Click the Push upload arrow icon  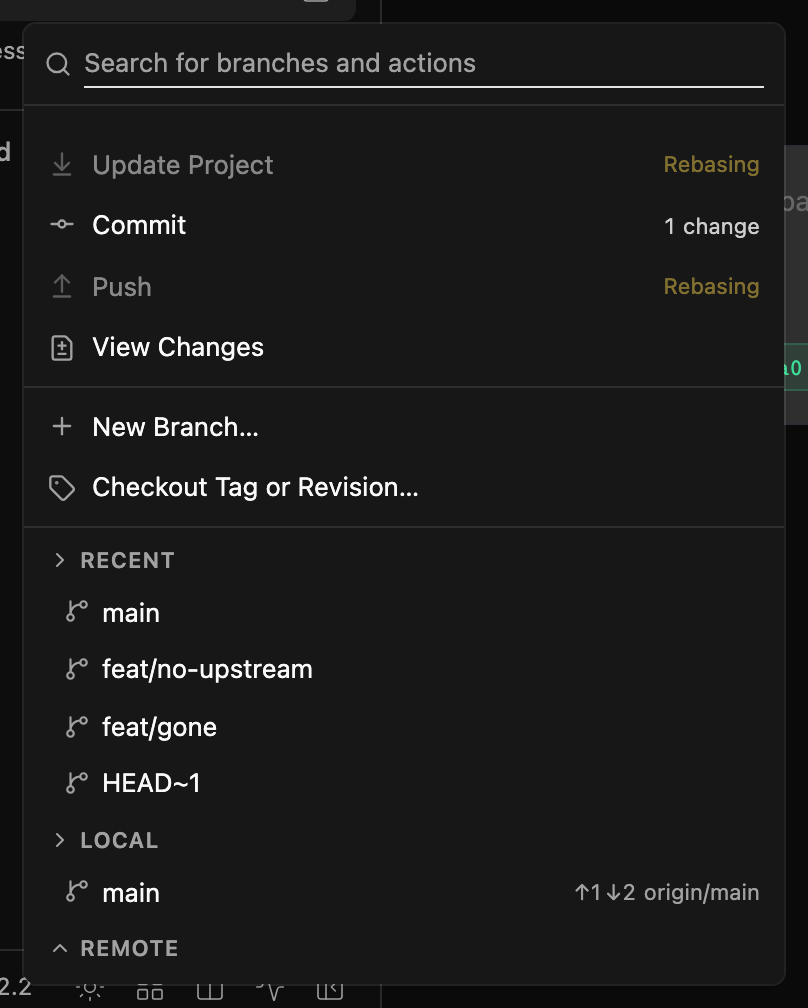62,286
